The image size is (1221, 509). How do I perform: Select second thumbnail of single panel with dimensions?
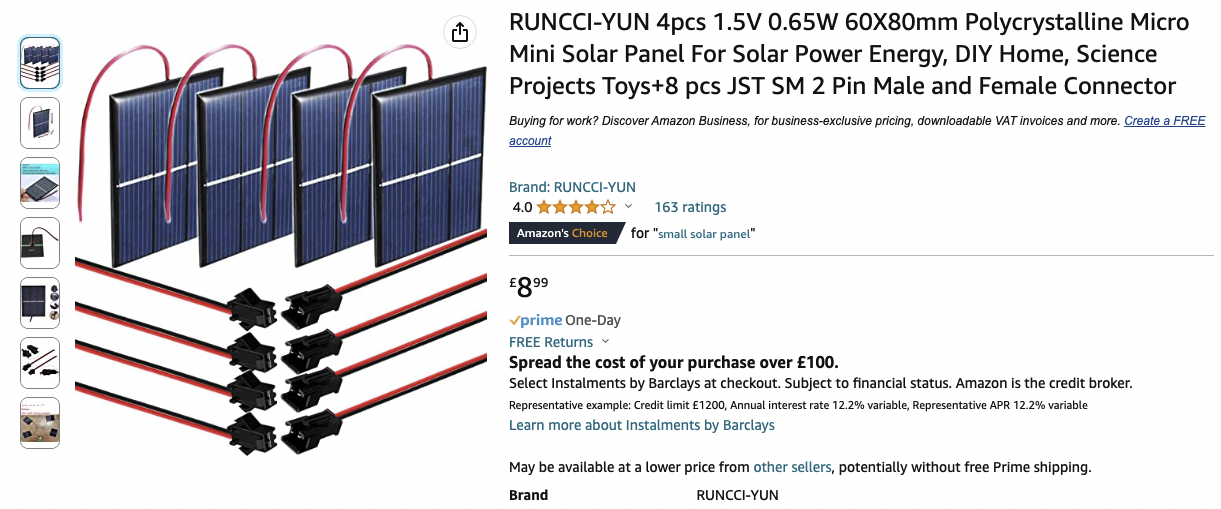pos(40,123)
